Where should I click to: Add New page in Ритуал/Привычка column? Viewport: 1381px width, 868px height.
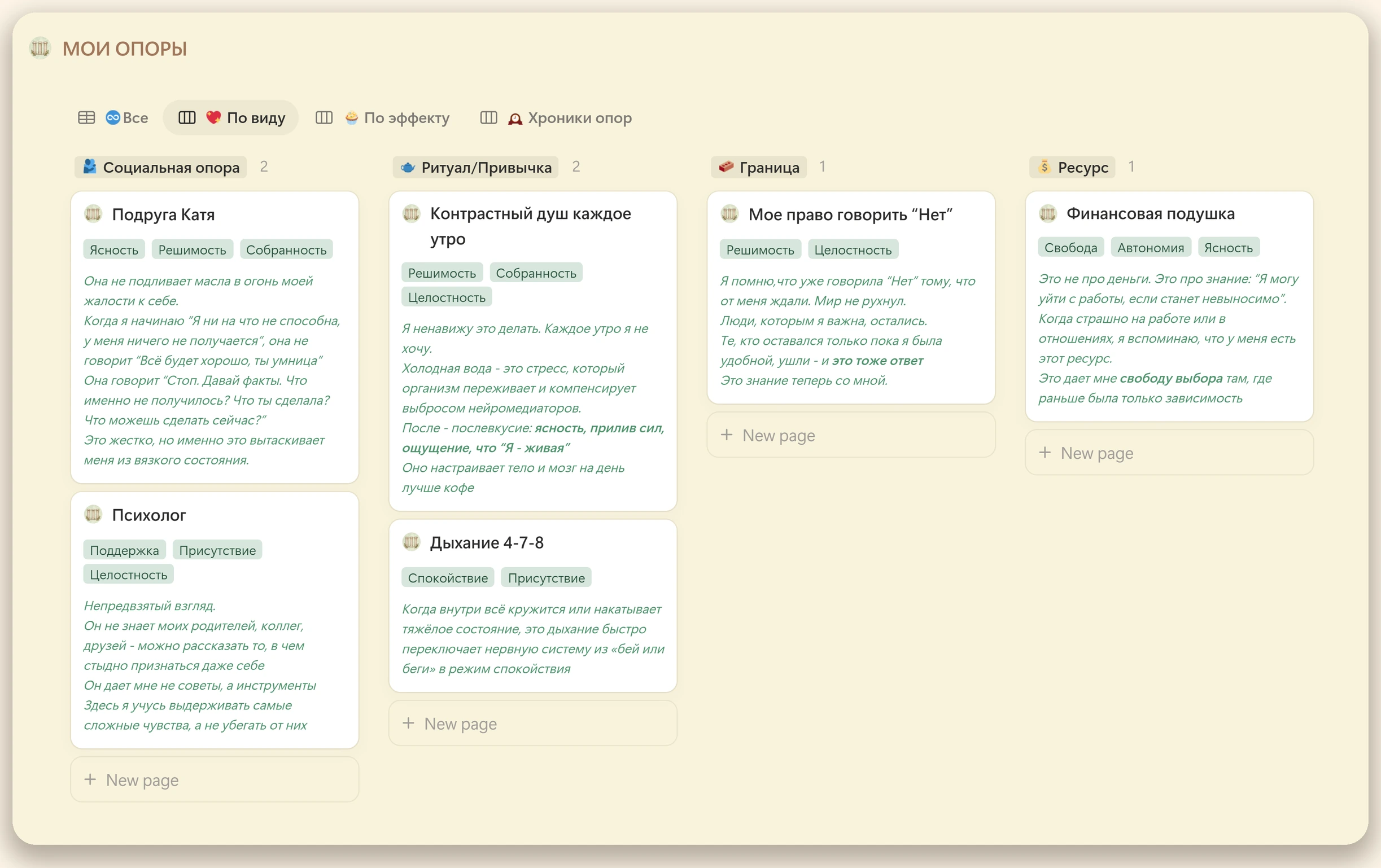point(533,724)
